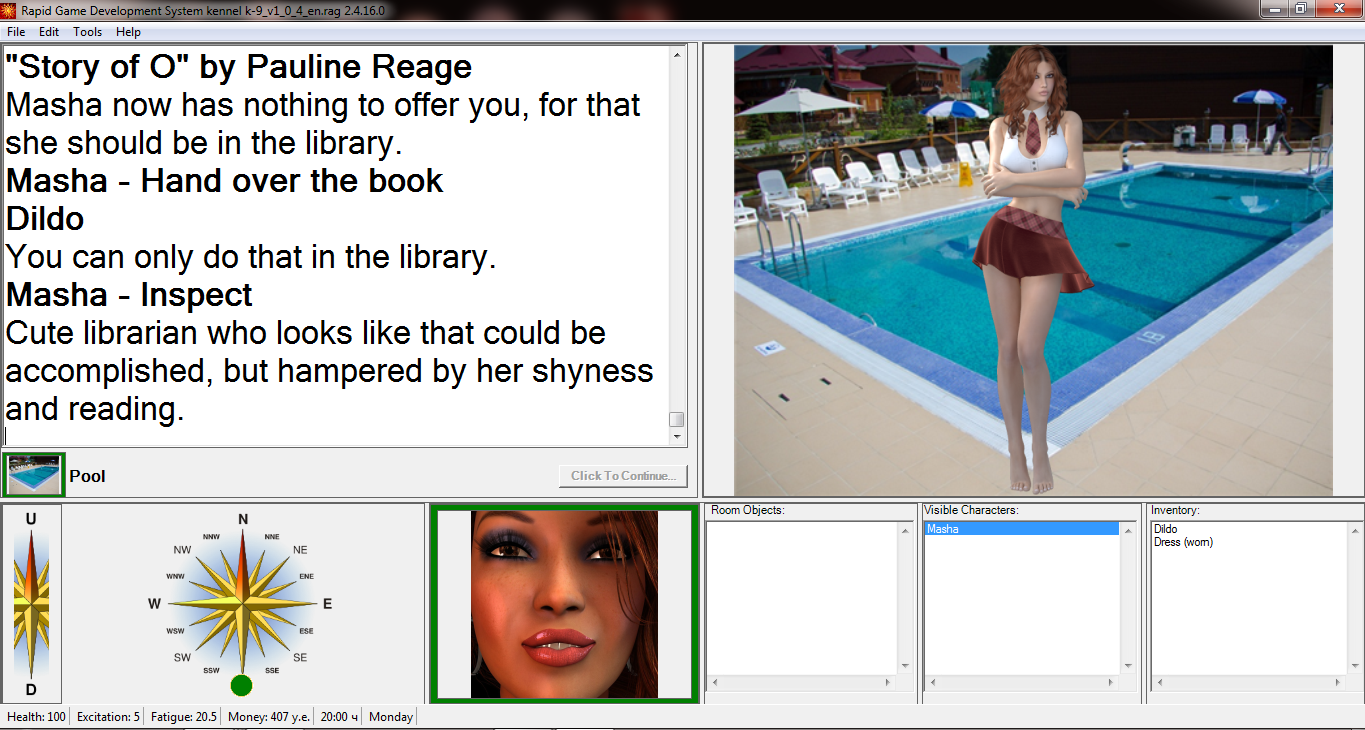The image size is (1365, 730).
Task: Click Room Objects vertical scroll down arrow
Action: [x=905, y=666]
